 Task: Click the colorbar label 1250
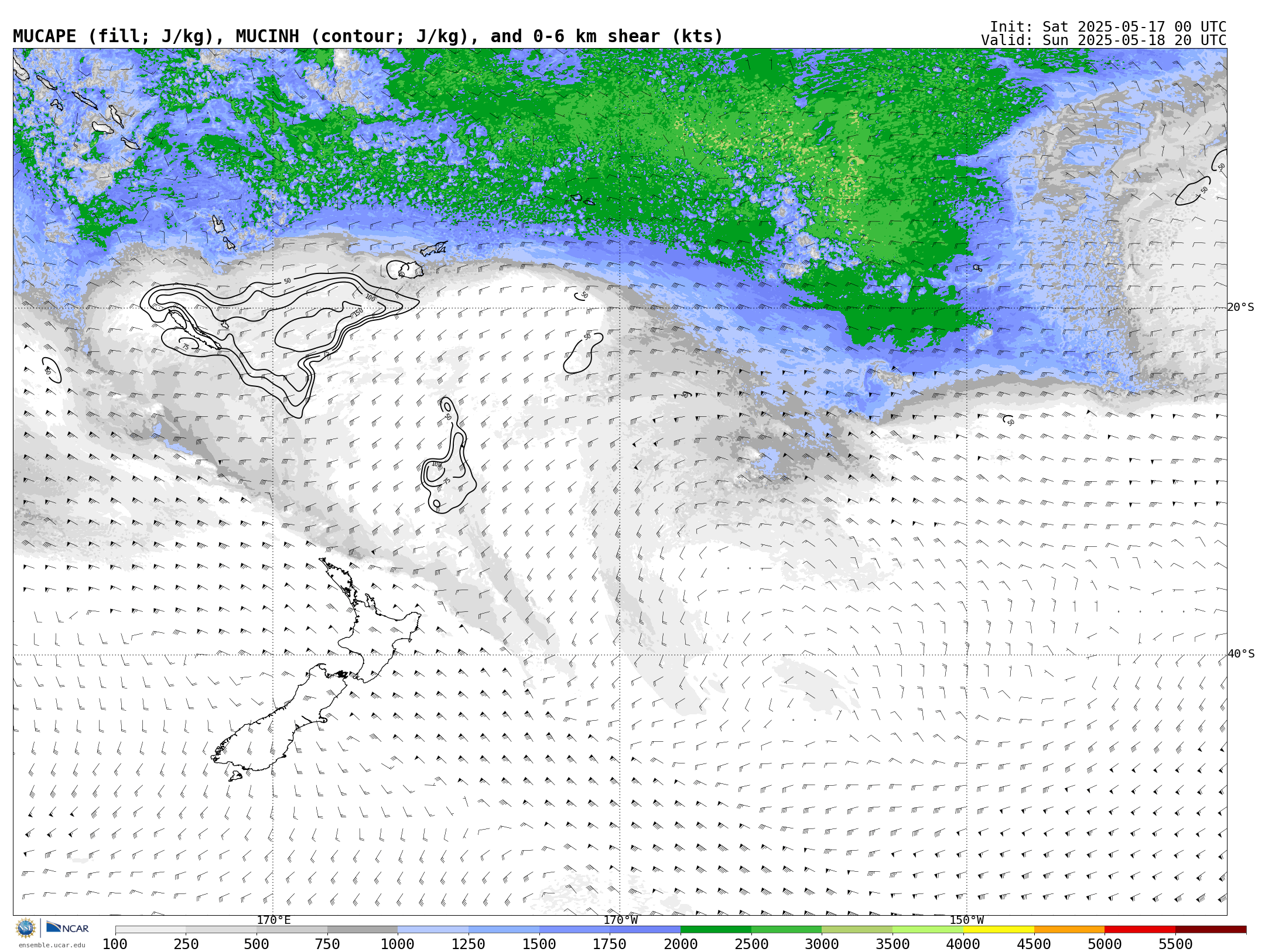coord(469,944)
